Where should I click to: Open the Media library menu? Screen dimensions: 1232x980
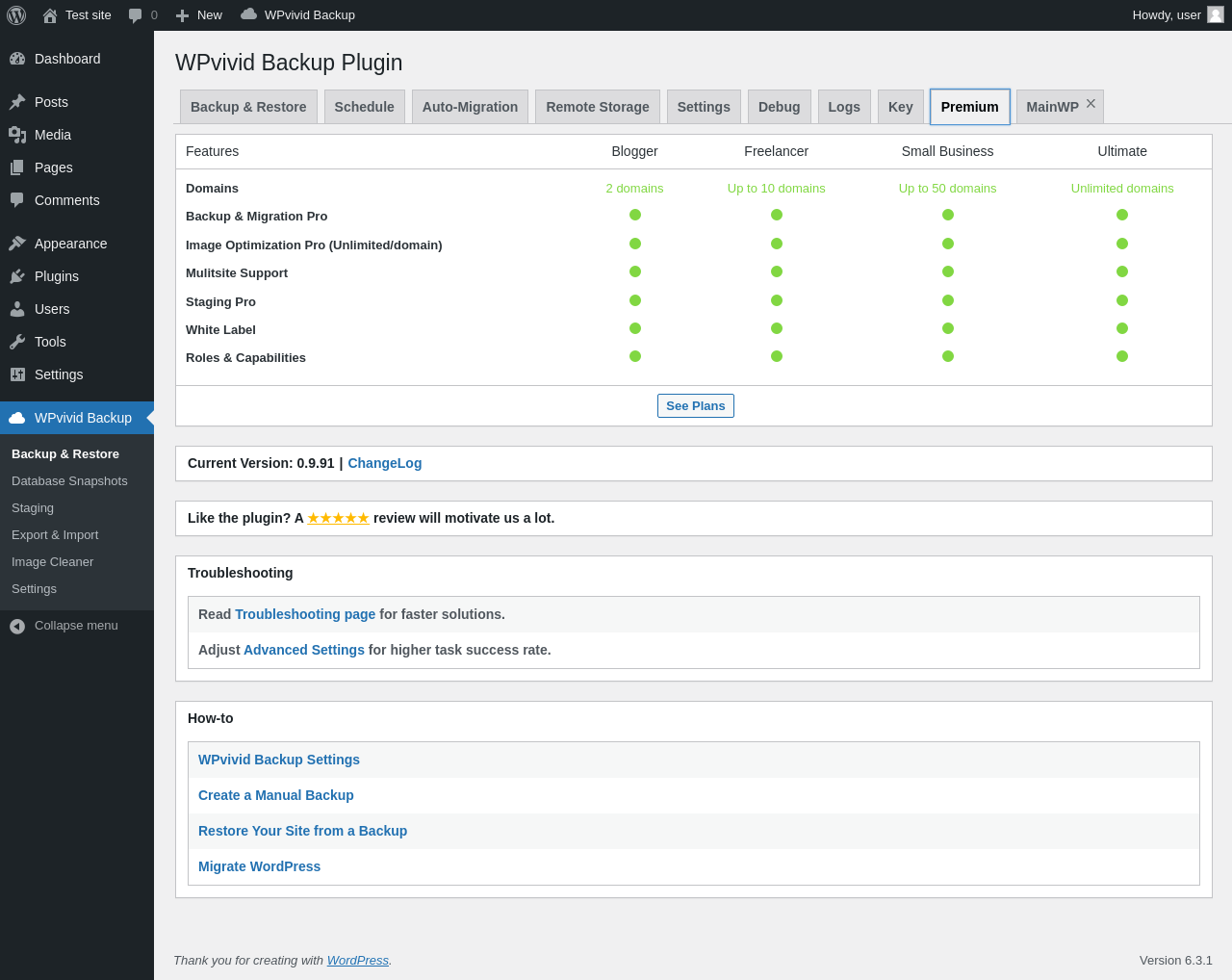pos(53,135)
